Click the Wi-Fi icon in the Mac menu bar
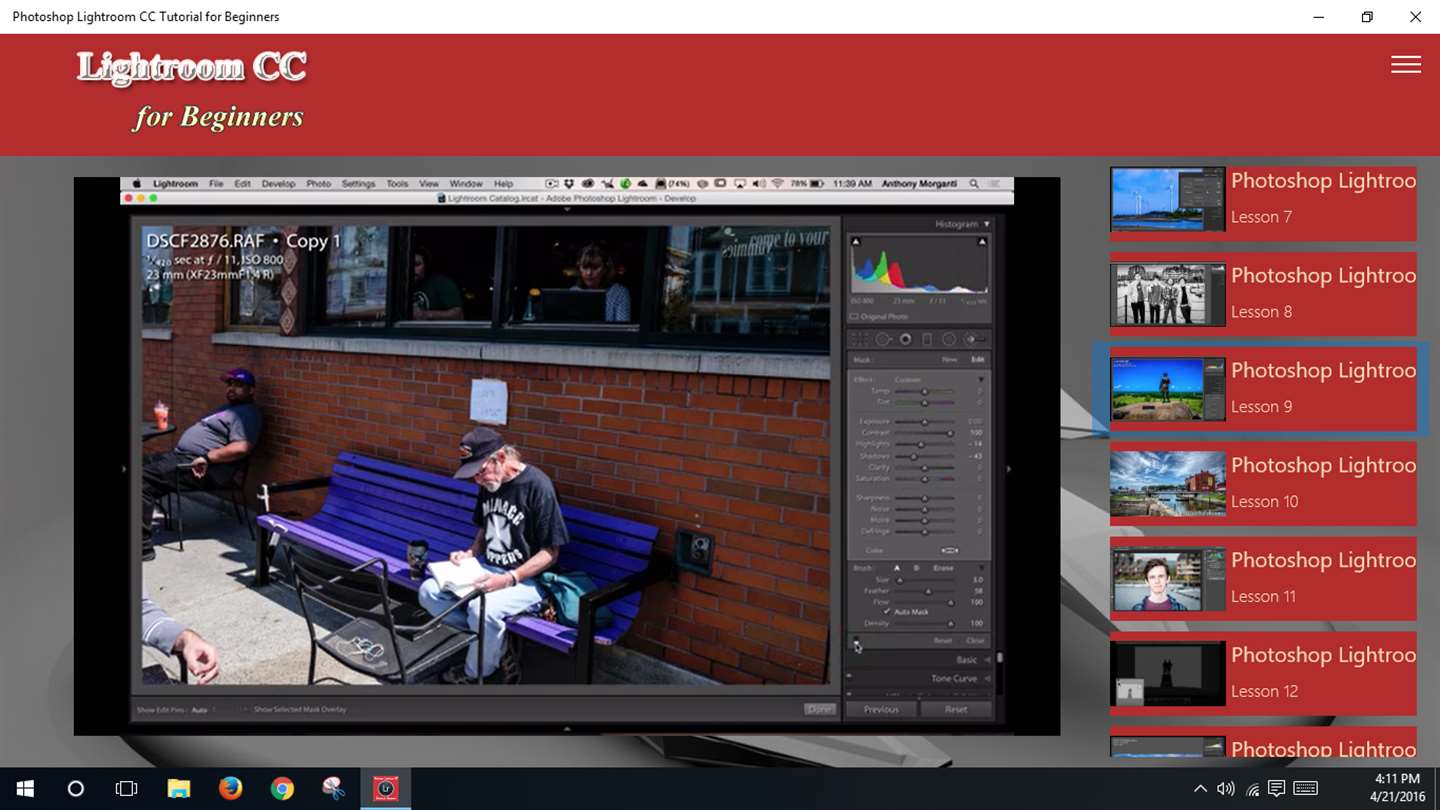 click(777, 184)
